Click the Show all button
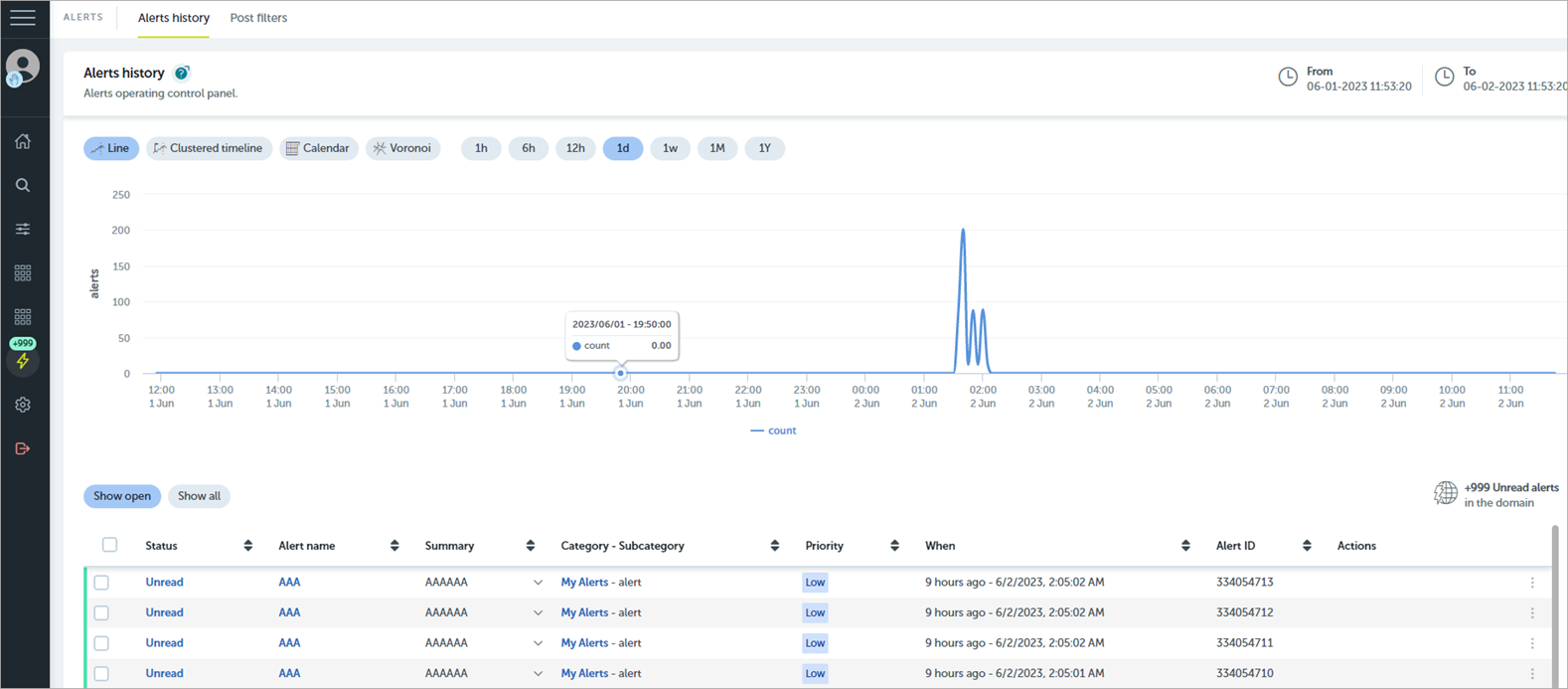1568x689 pixels. click(x=199, y=496)
